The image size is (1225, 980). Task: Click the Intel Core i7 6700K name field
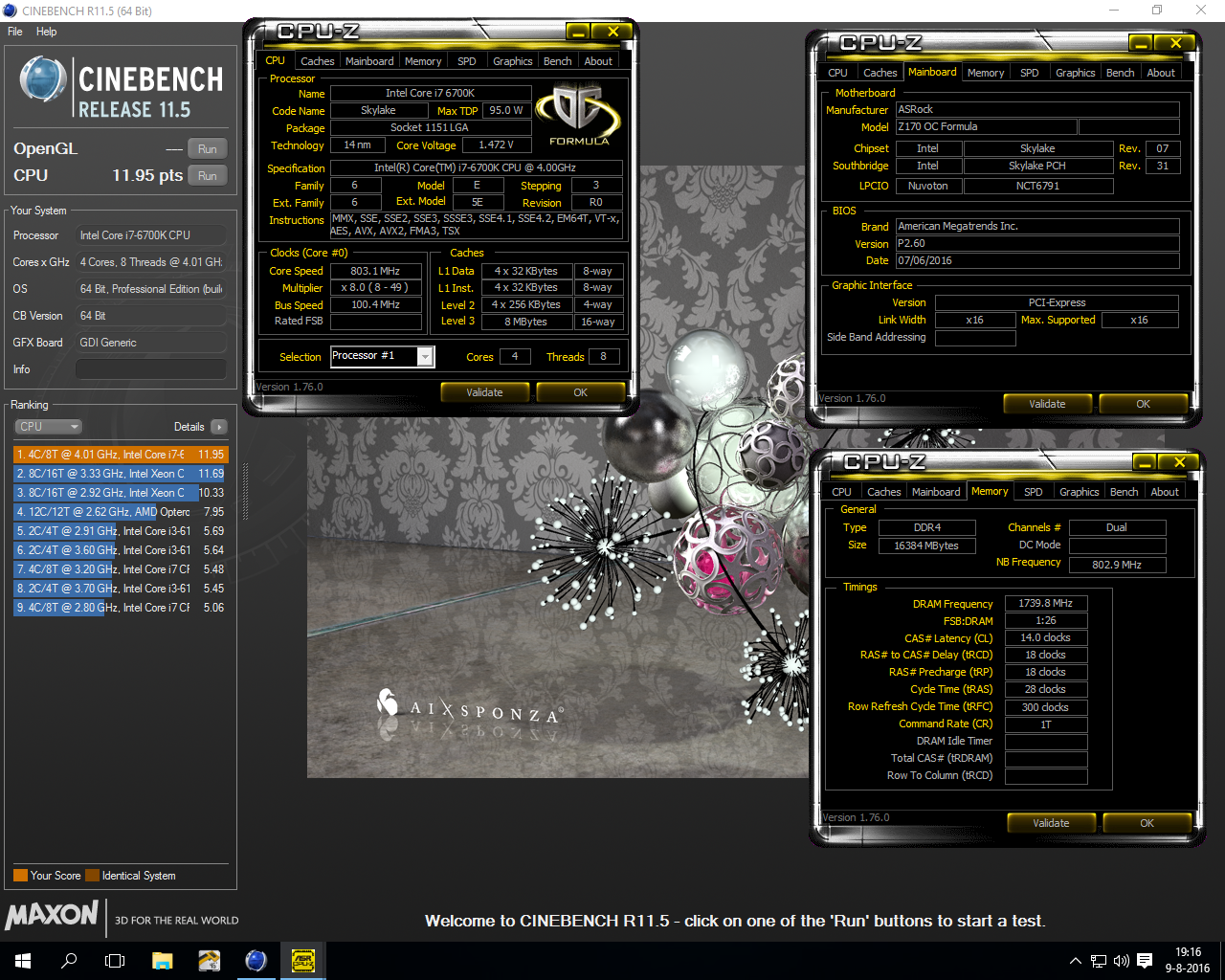[430, 94]
